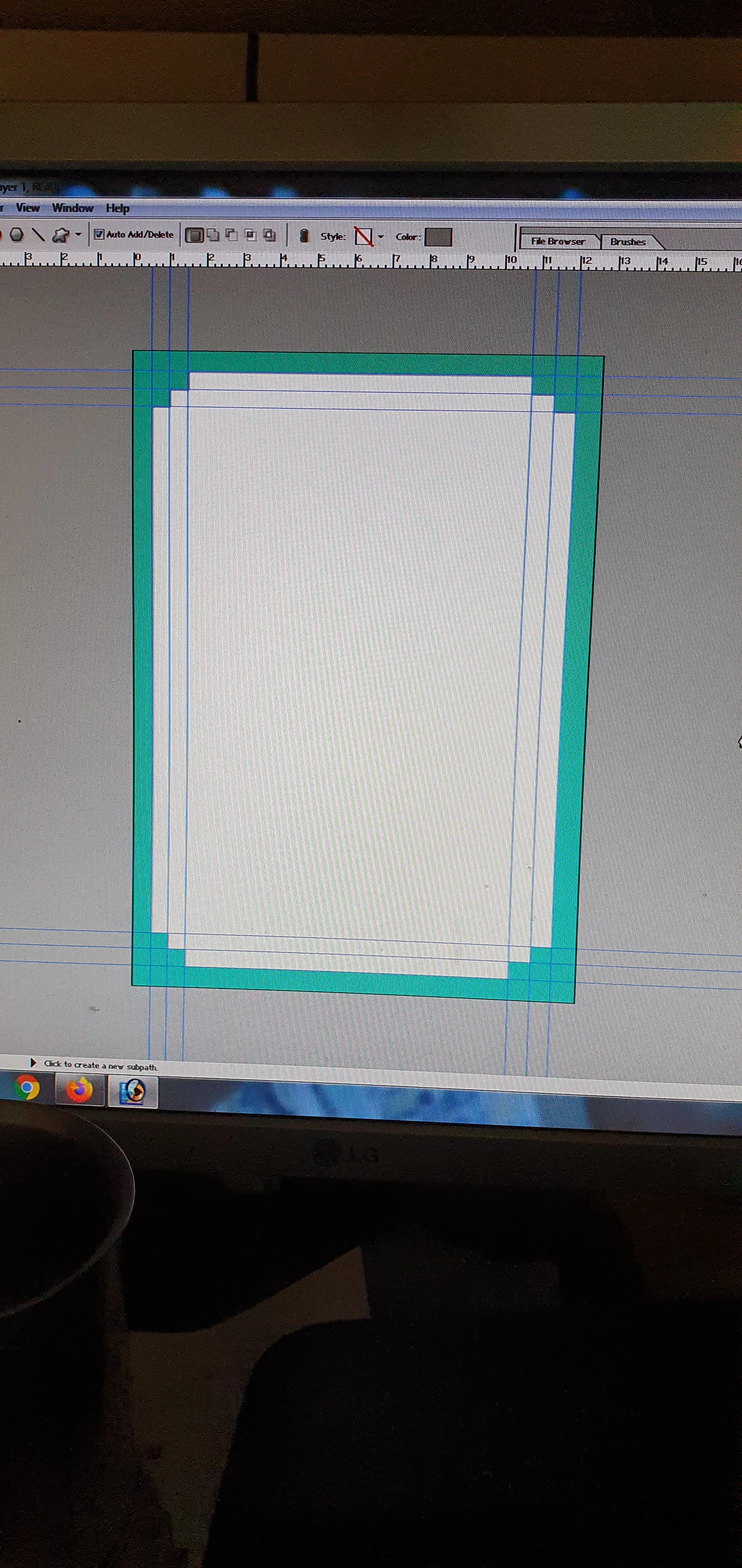Switch to the Brushes tab

628,242
